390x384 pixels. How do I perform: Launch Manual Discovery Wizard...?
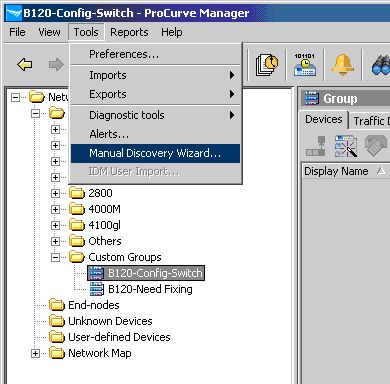[155, 153]
